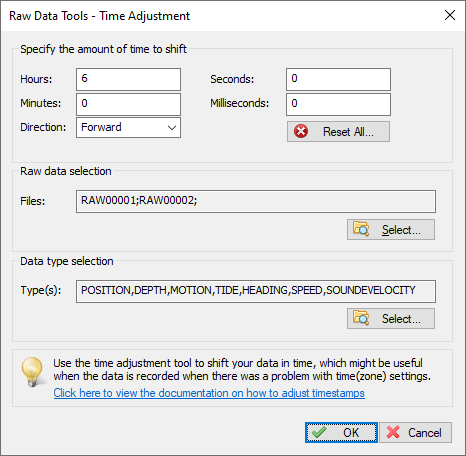
Task: Click the red X icon on Reset All
Action: tap(301, 131)
